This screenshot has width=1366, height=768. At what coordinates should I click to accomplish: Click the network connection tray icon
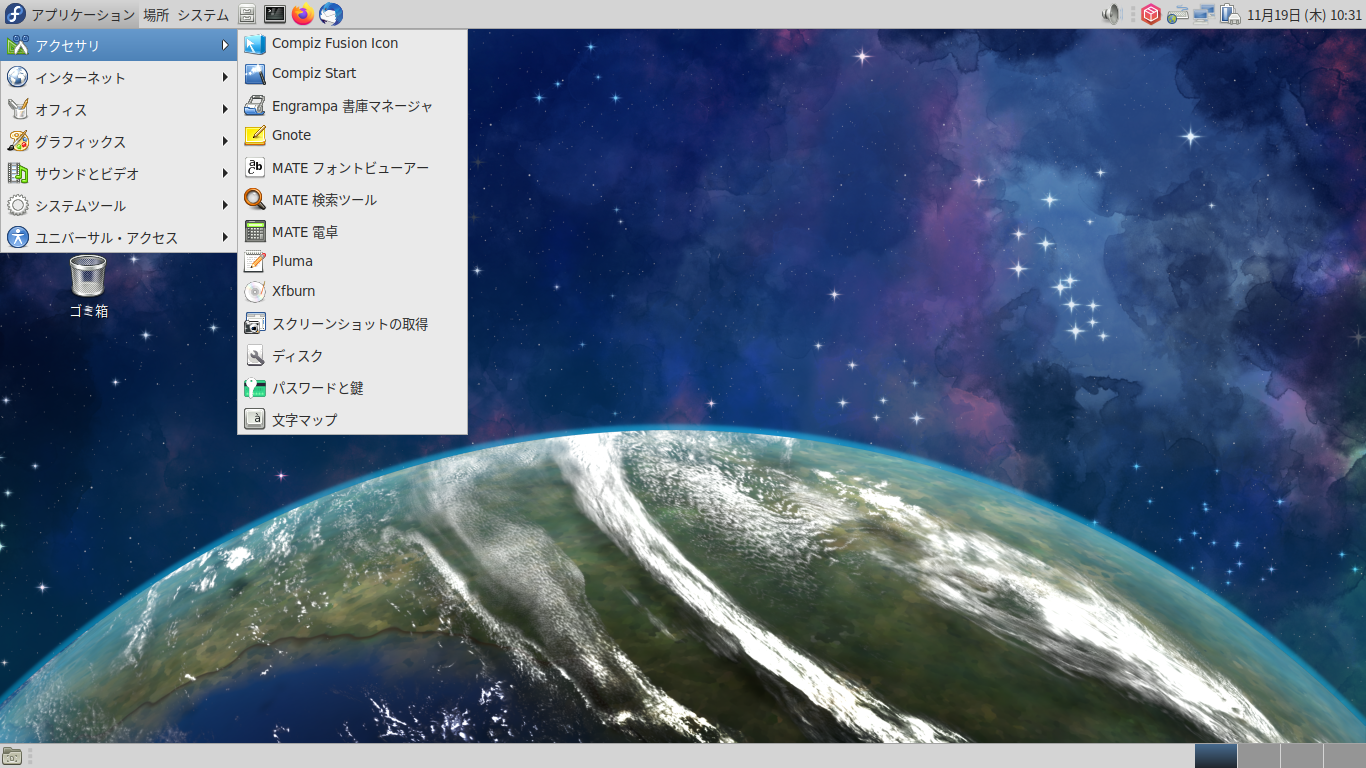tap(1204, 15)
